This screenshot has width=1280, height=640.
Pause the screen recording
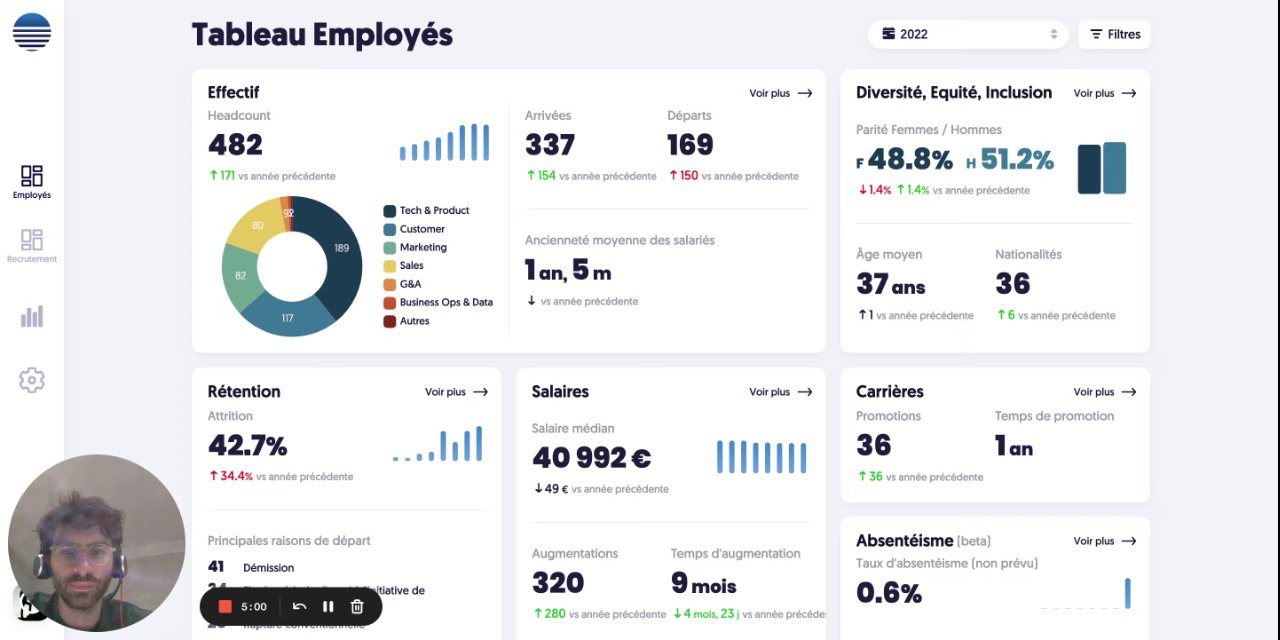pyautogui.click(x=328, y=606)
